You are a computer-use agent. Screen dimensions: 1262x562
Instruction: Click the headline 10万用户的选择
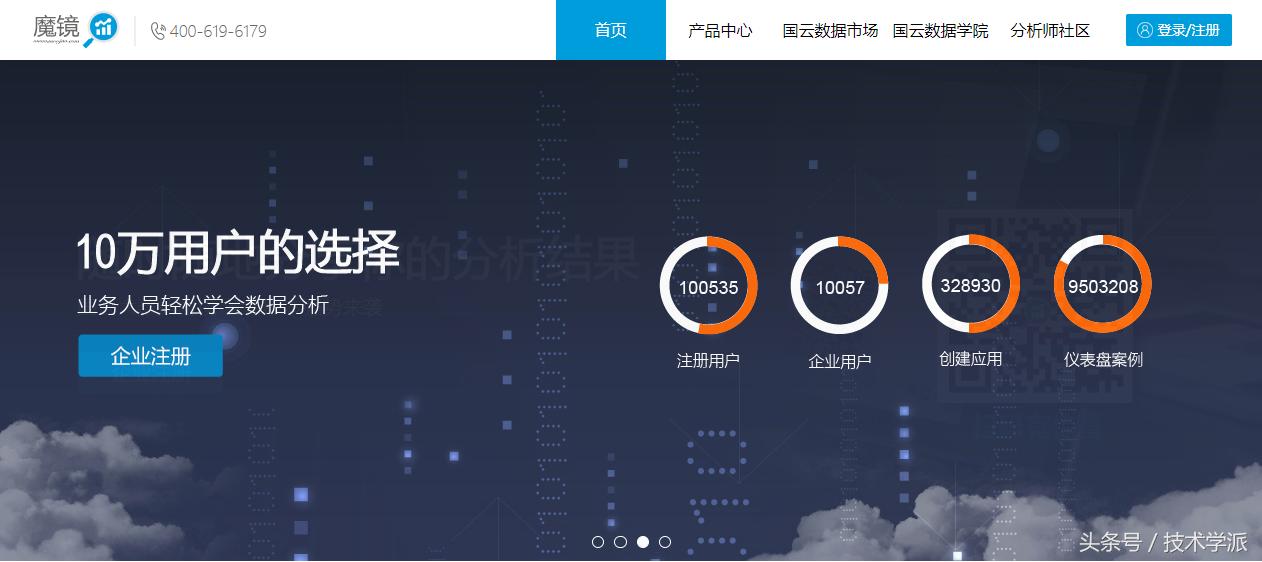coord(238,252)
